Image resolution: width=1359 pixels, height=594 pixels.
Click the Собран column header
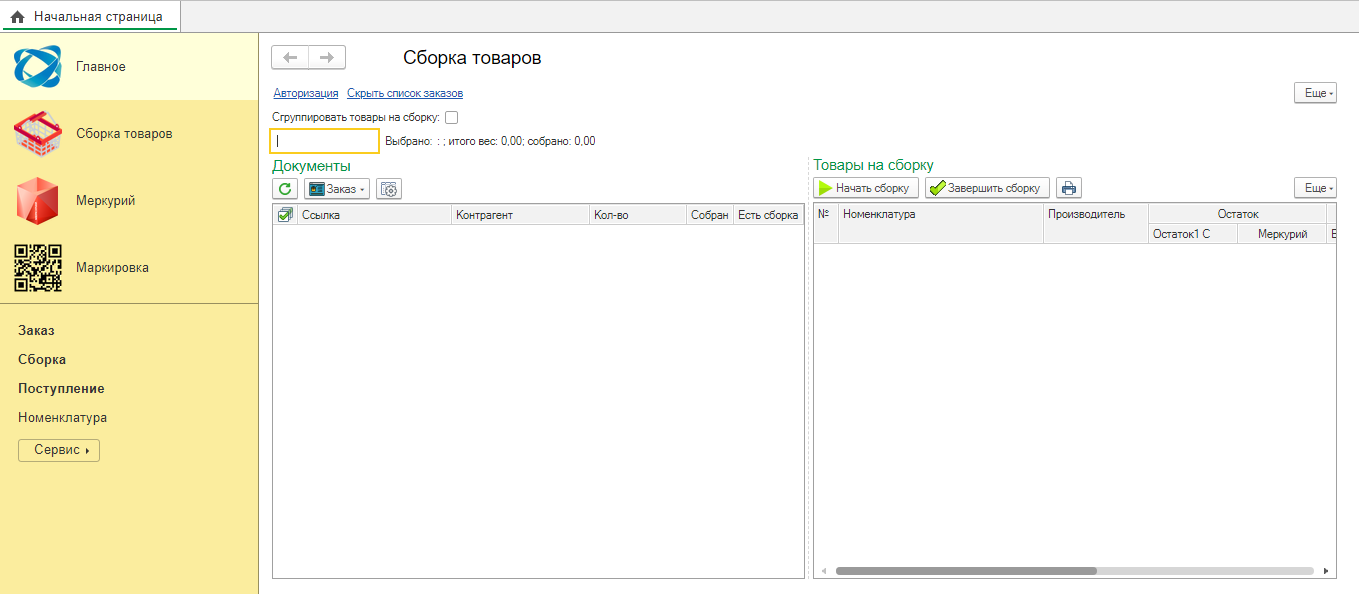(x=710, y=215)
